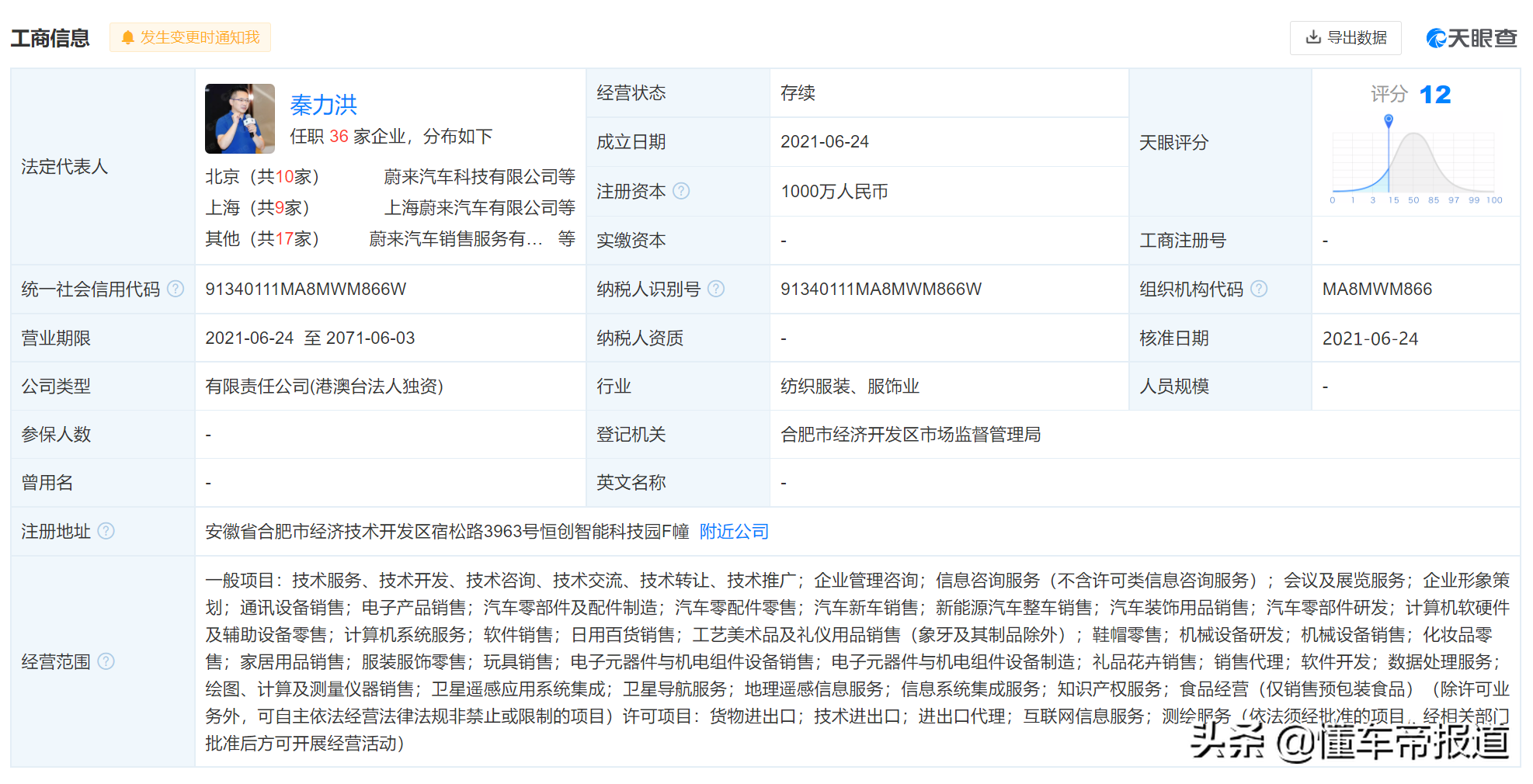Select 北京（共10家）text
The height and width of the screenshot is (784, 1533).
(262, 177)
